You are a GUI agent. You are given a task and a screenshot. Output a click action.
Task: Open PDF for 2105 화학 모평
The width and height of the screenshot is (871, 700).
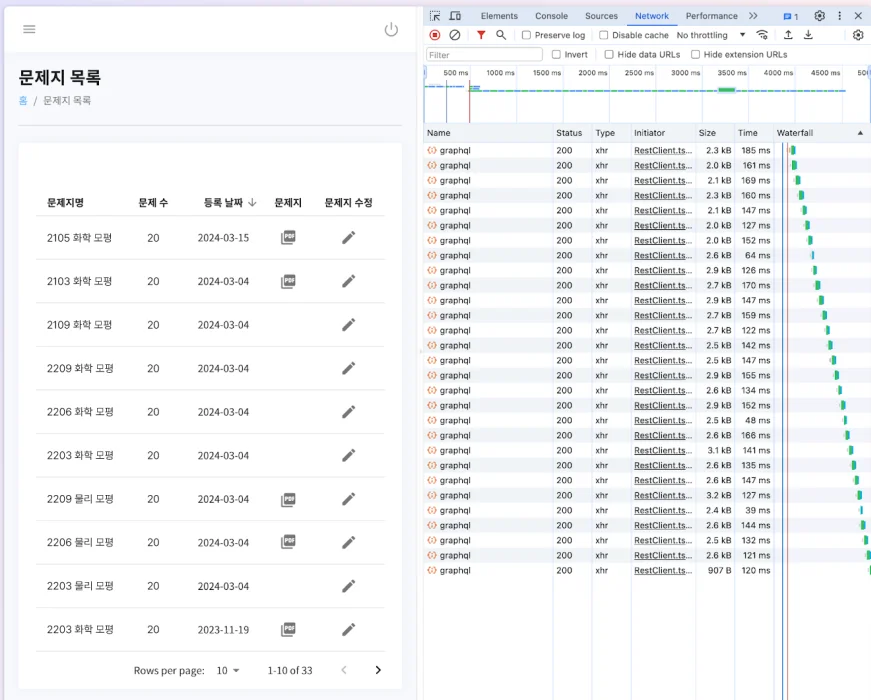point(288,237)
